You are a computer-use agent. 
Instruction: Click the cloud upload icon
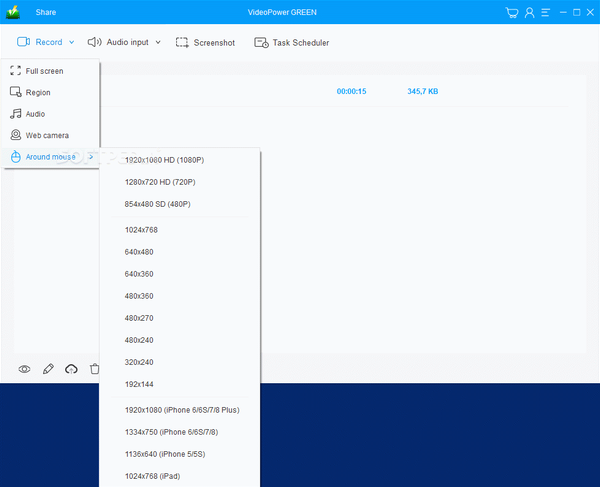(x=71, y=369)
